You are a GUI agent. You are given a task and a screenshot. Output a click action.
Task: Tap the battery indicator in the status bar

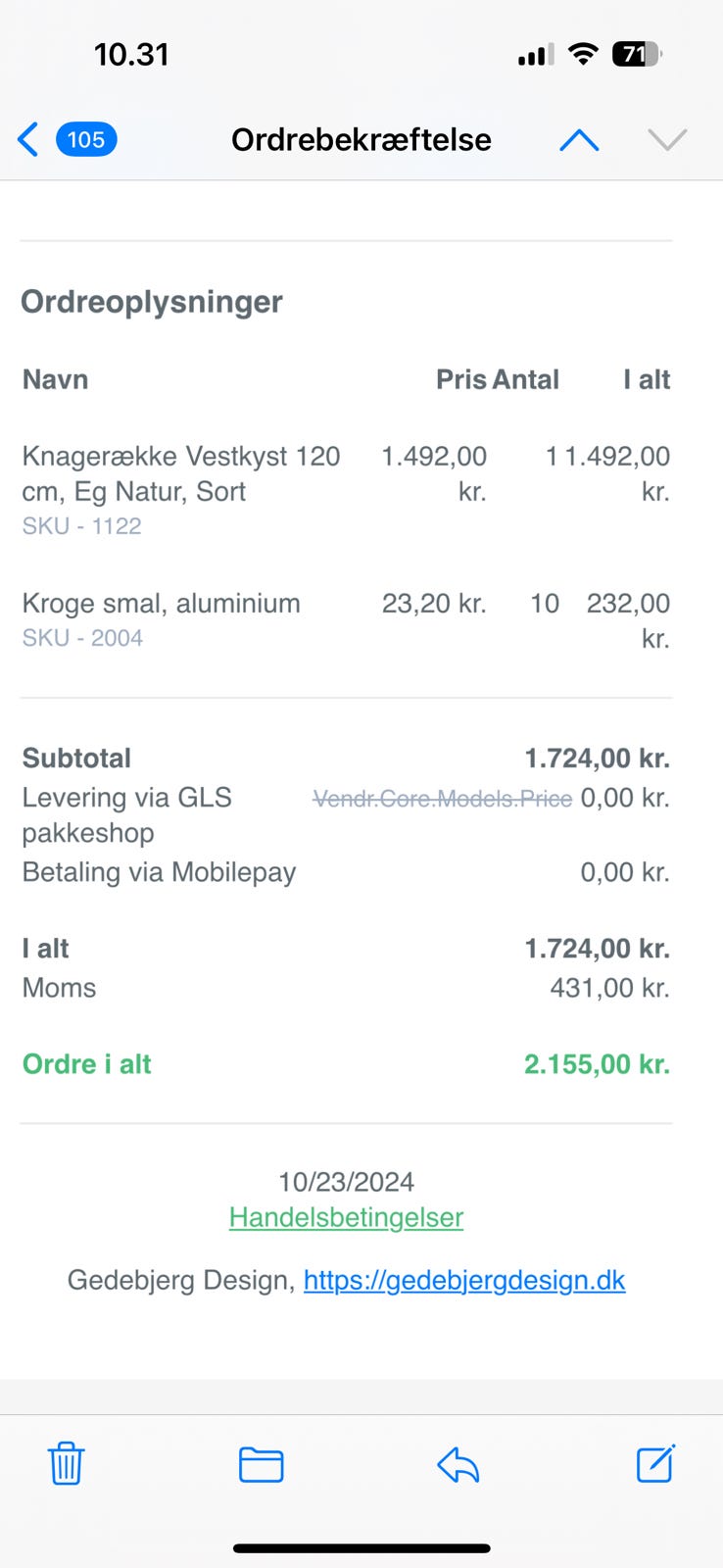coord(636,55)
